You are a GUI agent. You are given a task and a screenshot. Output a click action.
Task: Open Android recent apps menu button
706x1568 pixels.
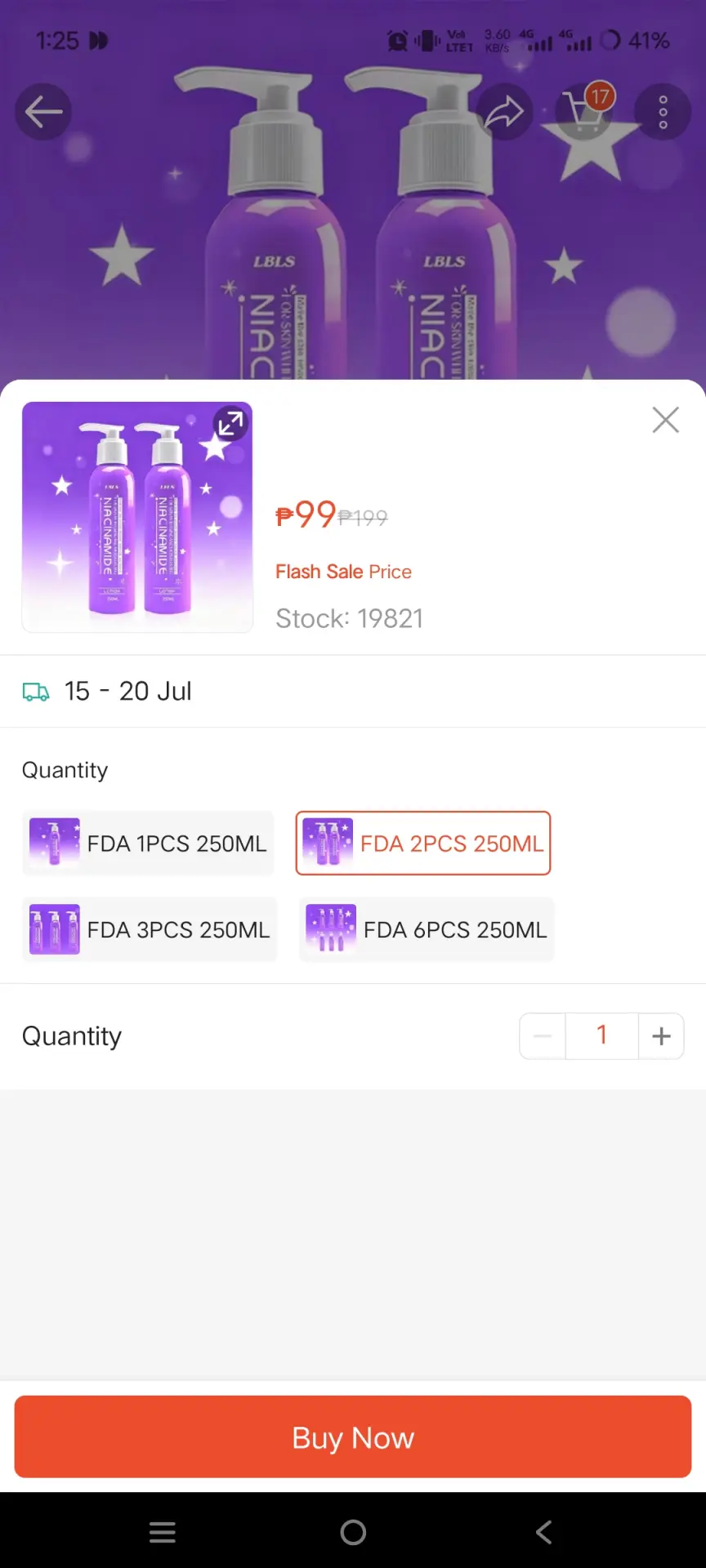tap(163, 1532)
